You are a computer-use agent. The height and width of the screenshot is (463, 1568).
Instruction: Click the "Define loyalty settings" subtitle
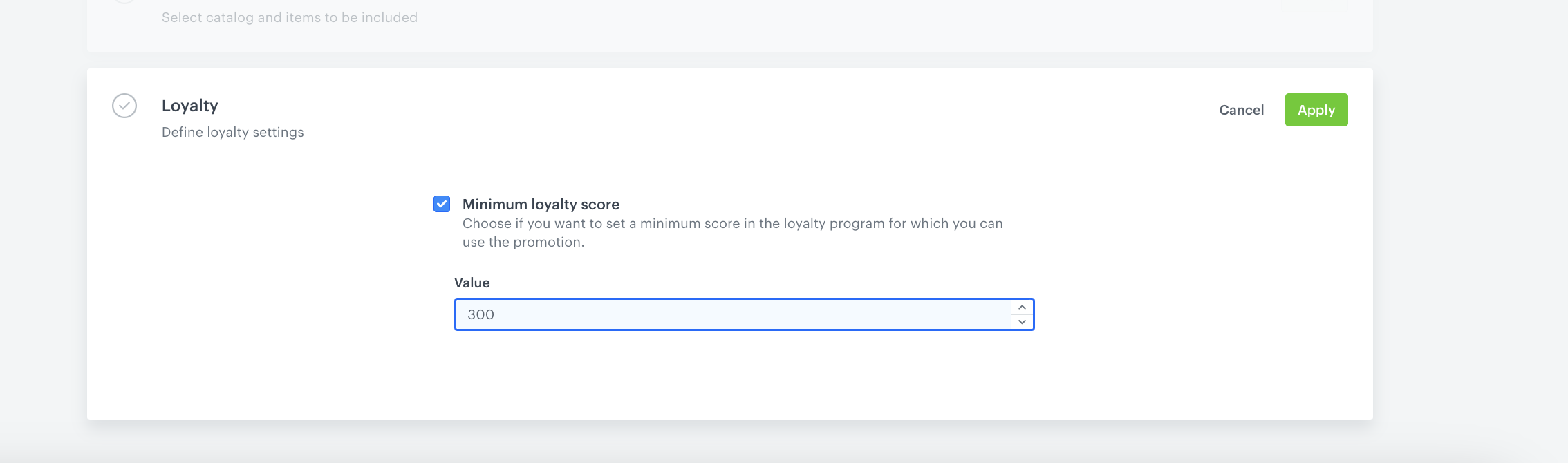(x=233, y=132)
